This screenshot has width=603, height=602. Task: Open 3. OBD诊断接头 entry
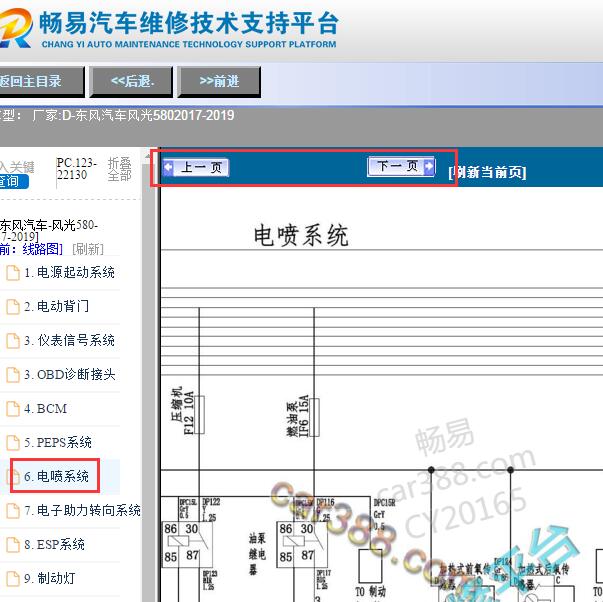click(69, 374)
